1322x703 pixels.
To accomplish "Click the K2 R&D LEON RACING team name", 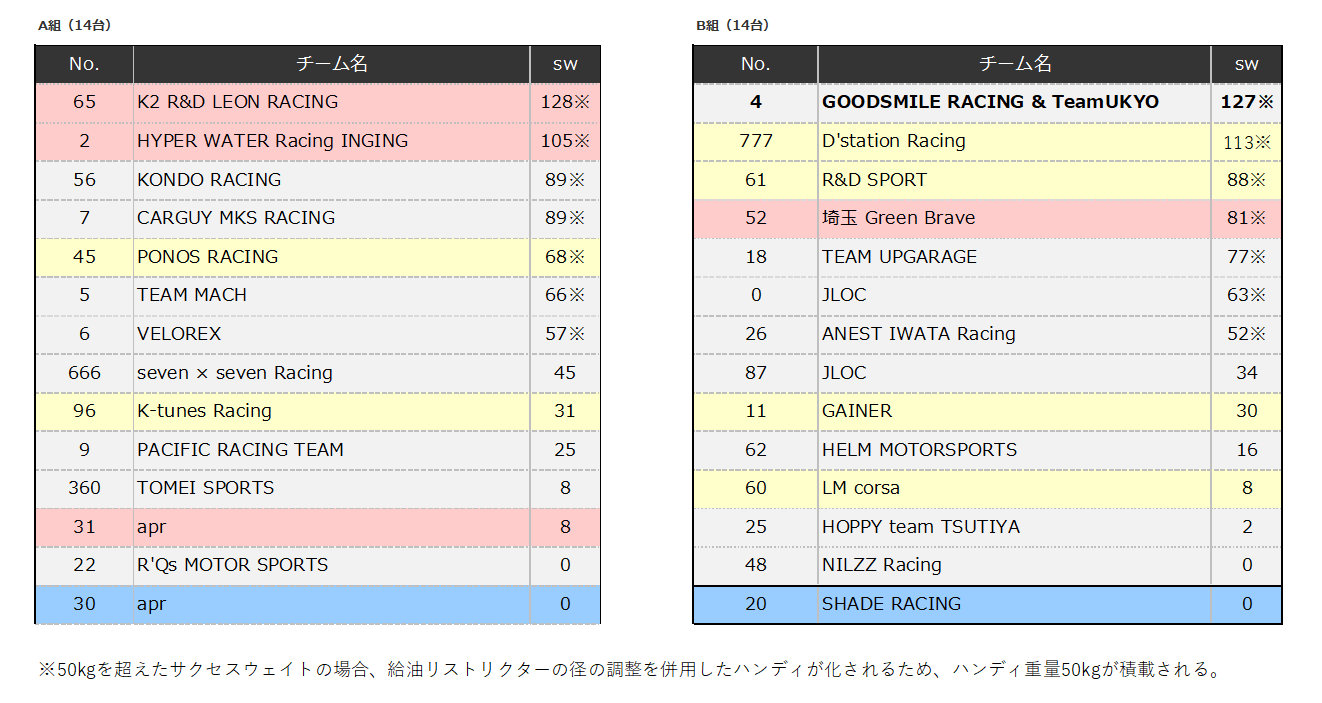I will [x=237, y=102].
